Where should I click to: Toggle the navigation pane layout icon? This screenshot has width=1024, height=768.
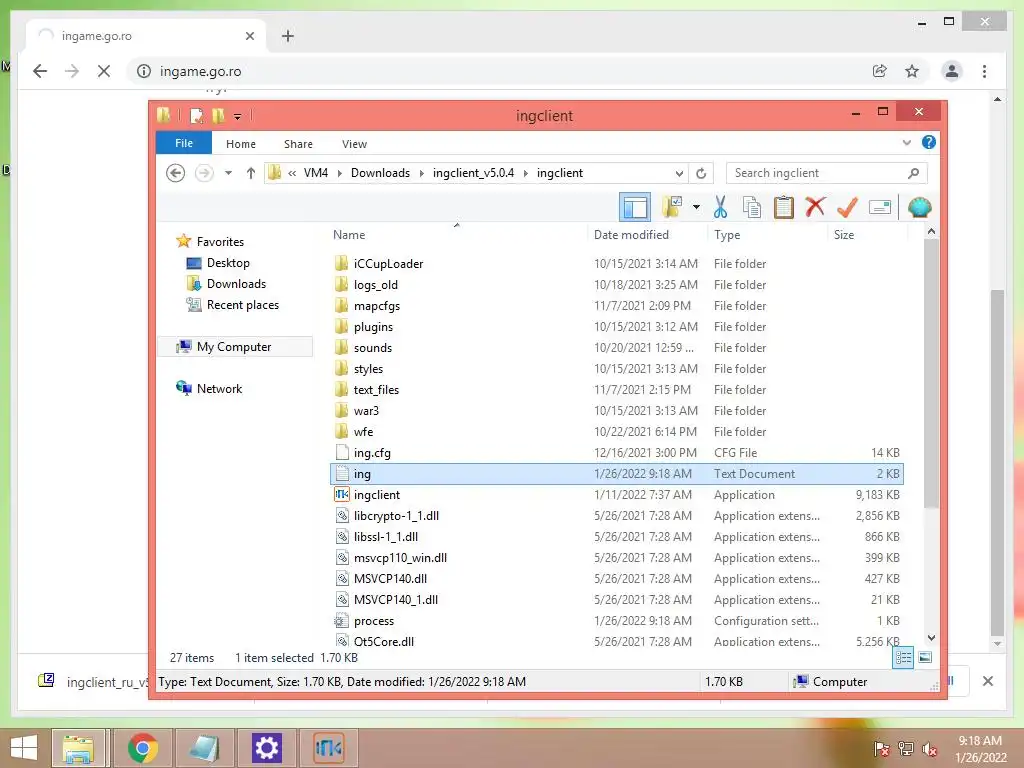point(635,208)
